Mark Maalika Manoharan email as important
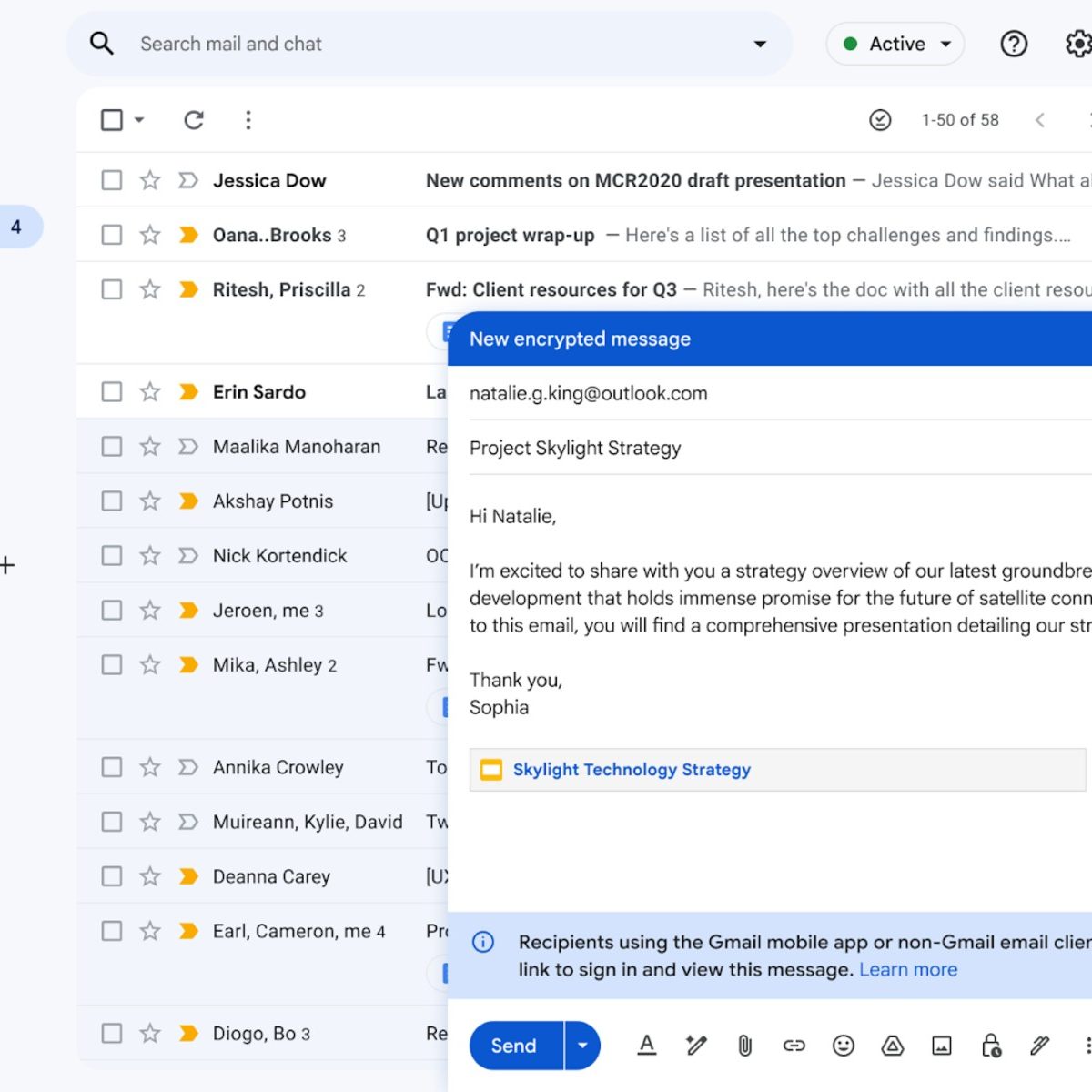1092x1092 pixels. click(x=188, y=447)
